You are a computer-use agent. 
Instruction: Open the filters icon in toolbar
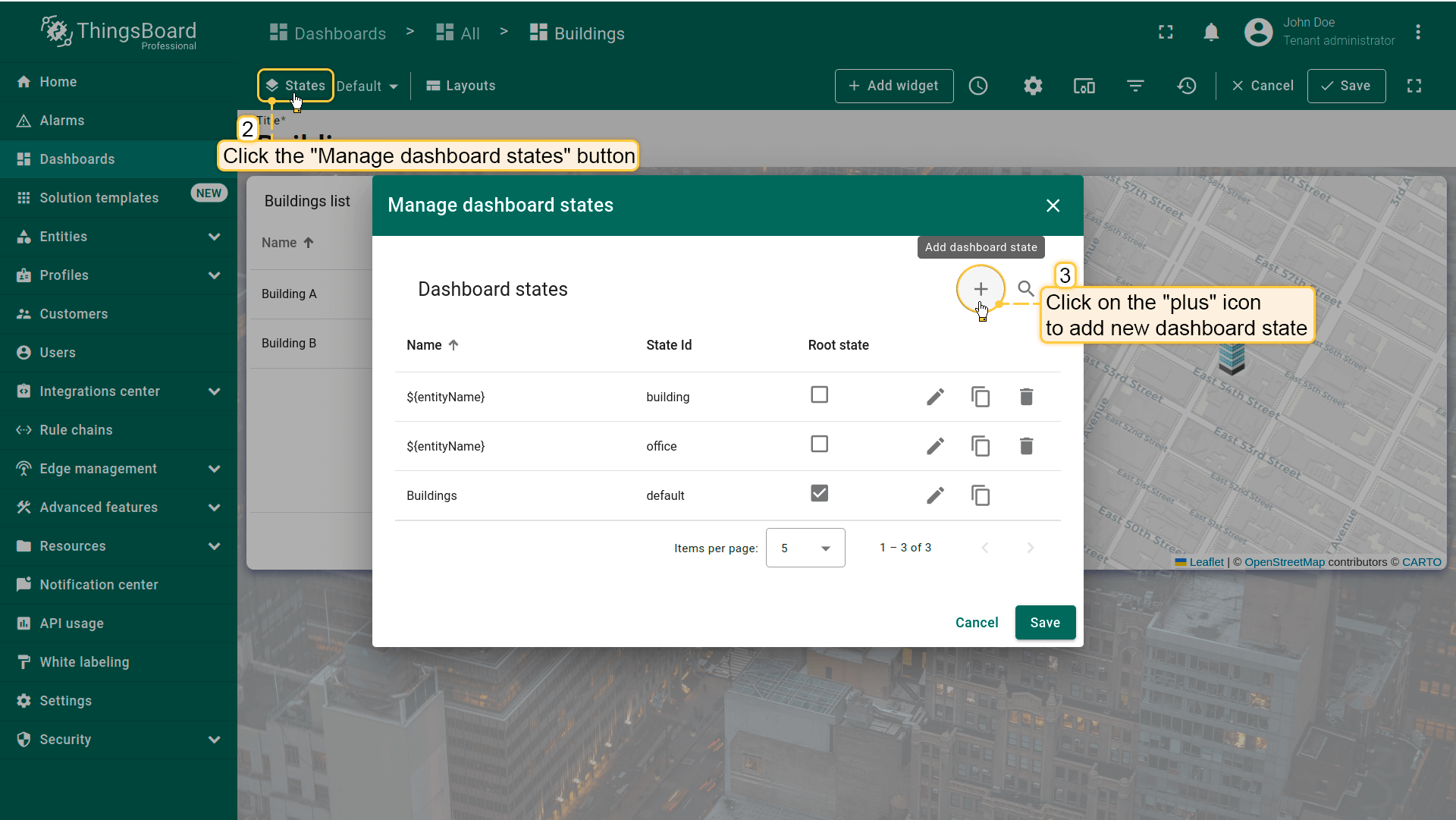click(x=1135, y=86)
